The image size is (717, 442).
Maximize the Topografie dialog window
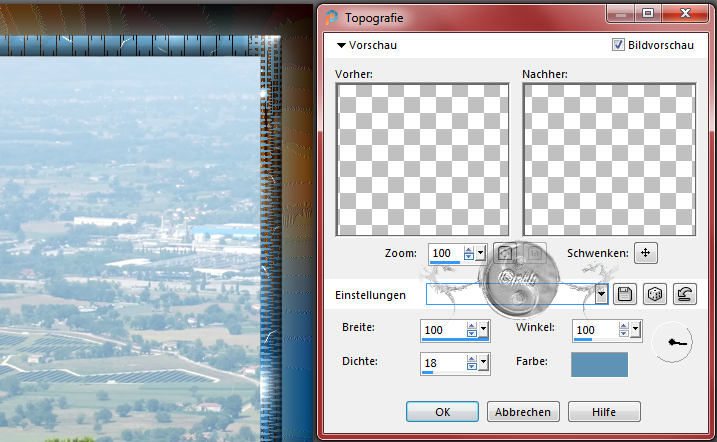coord(647,14)
